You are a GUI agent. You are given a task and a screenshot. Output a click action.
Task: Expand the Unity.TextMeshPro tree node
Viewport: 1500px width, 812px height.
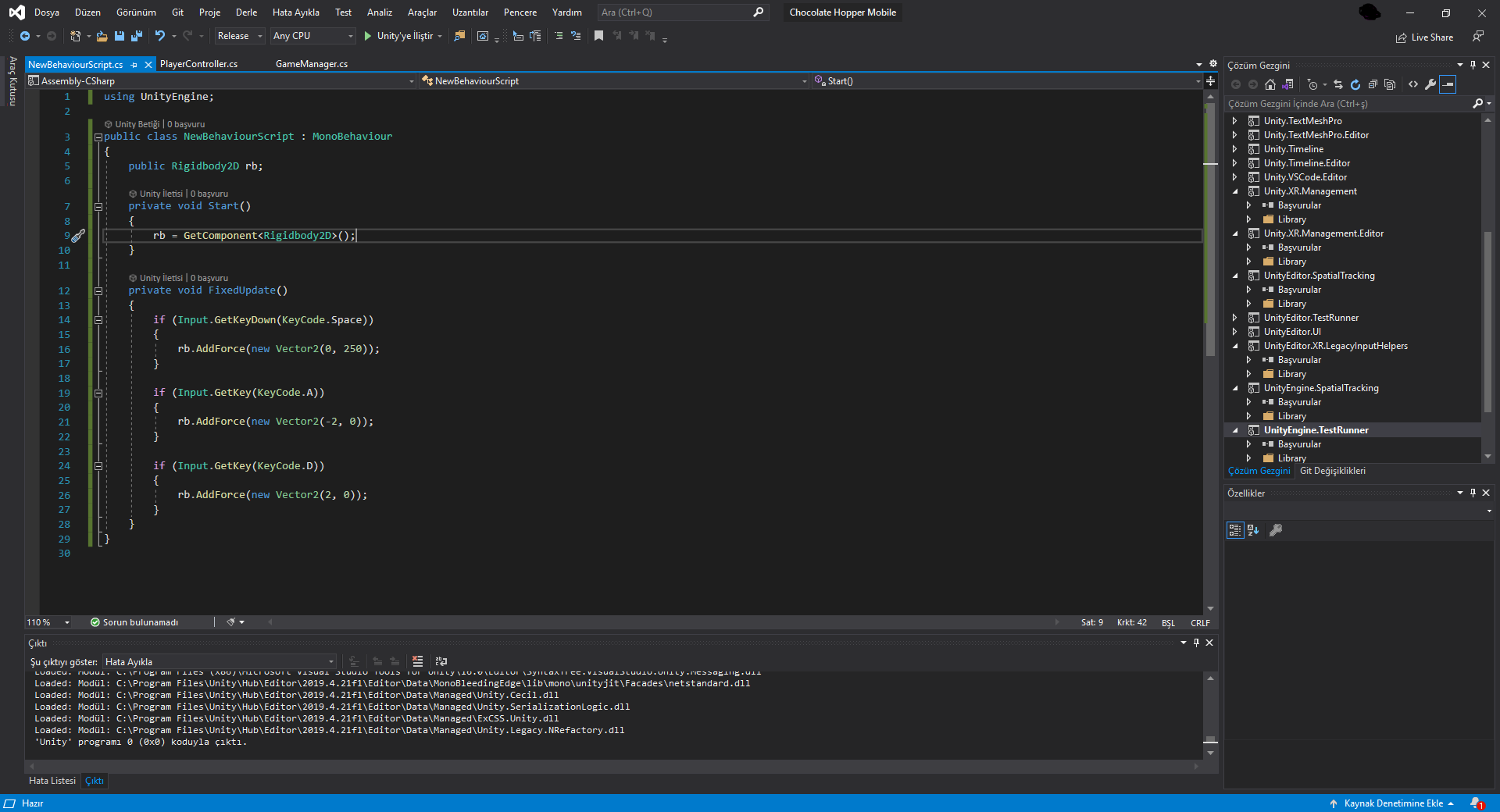1234,121
